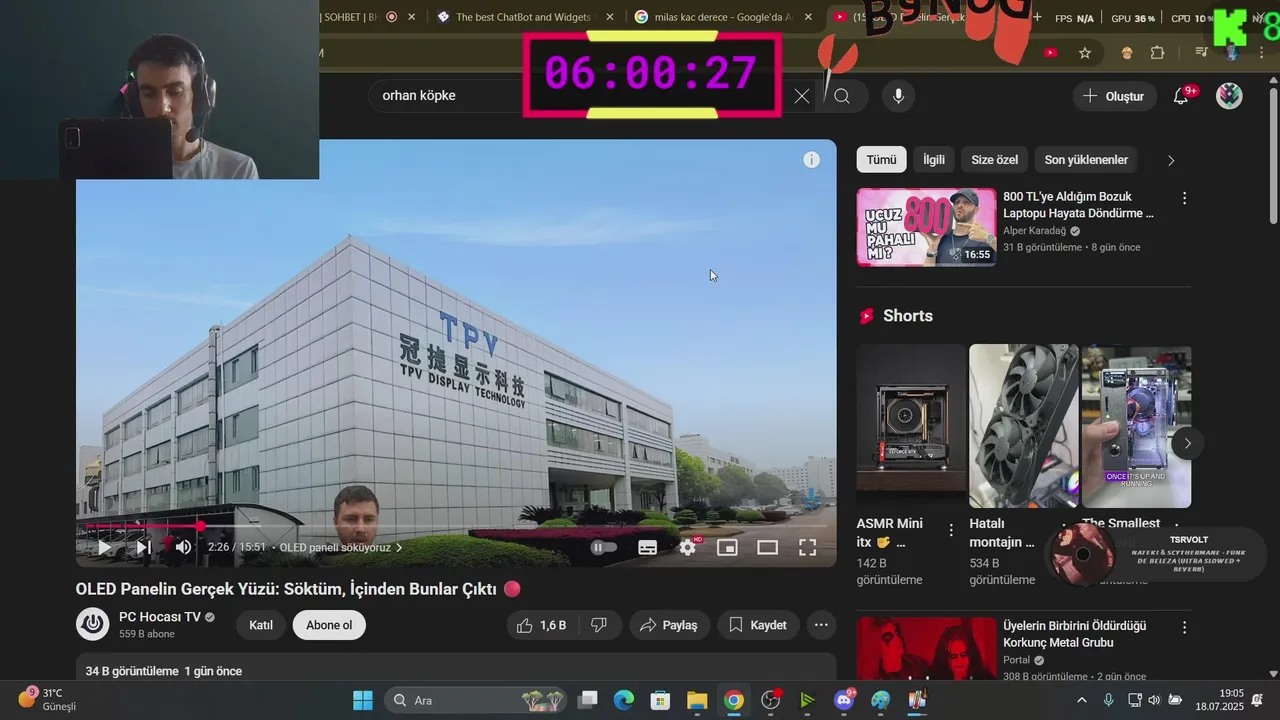Mute the video volume speaker icon
This screenshot has height=720, width=1280.
pos(183,547)
